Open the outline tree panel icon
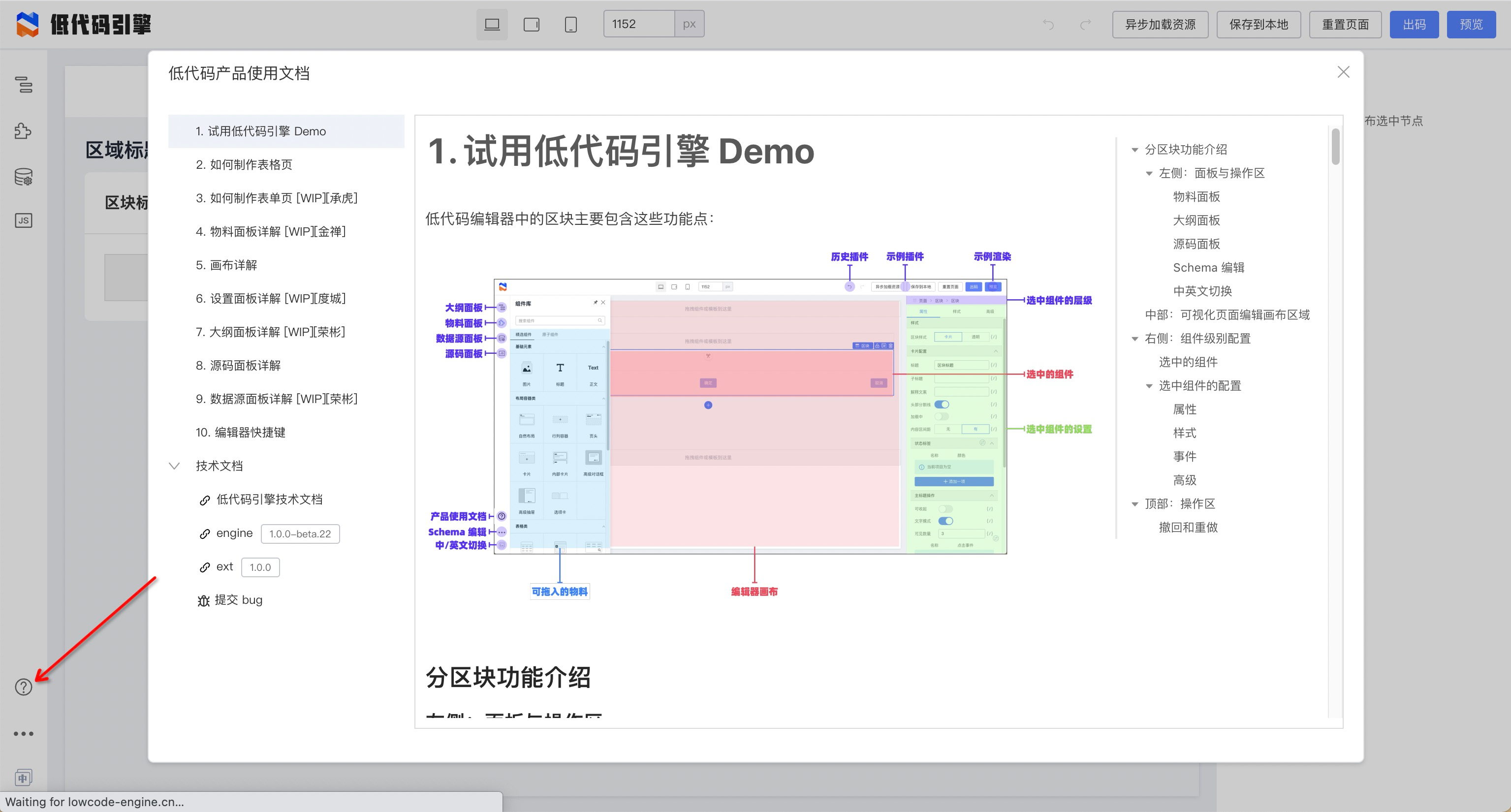Image resolution: width=1511 pixels, height=812 pixels. pyautogui.click(x=24, y=85)
